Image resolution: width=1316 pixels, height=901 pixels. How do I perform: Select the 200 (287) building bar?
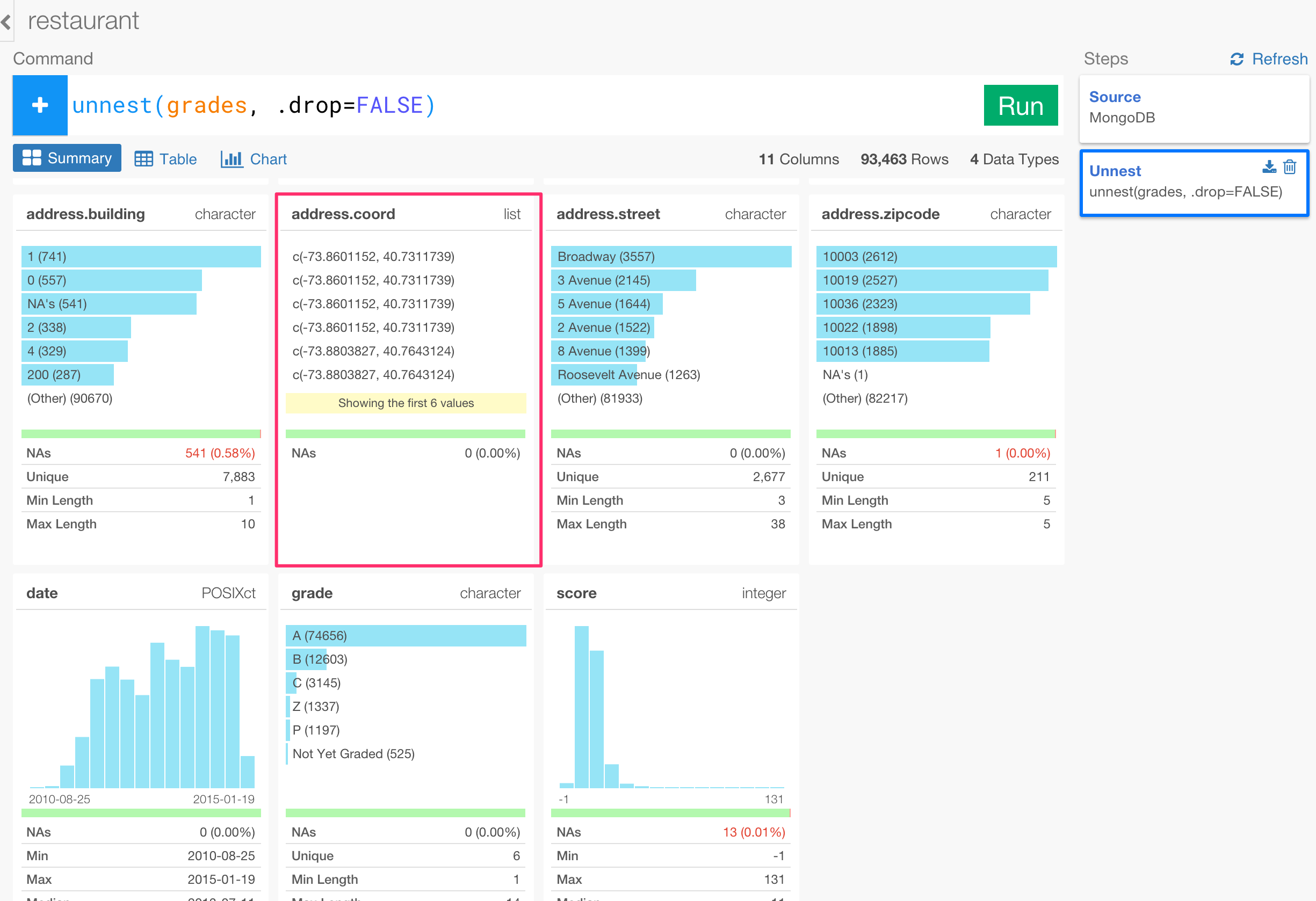pyautogui.click(x=67, y=375)
